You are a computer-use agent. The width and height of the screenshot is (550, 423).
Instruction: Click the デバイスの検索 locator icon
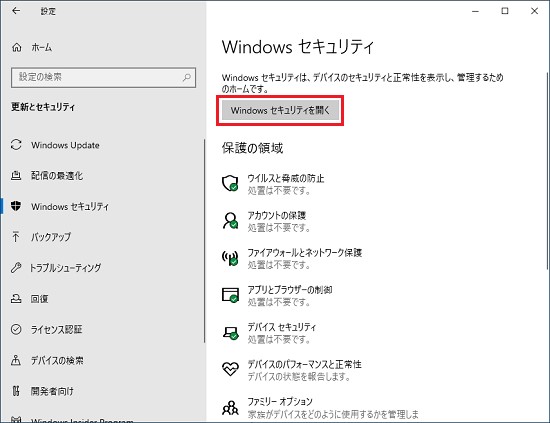click(16, 360)
